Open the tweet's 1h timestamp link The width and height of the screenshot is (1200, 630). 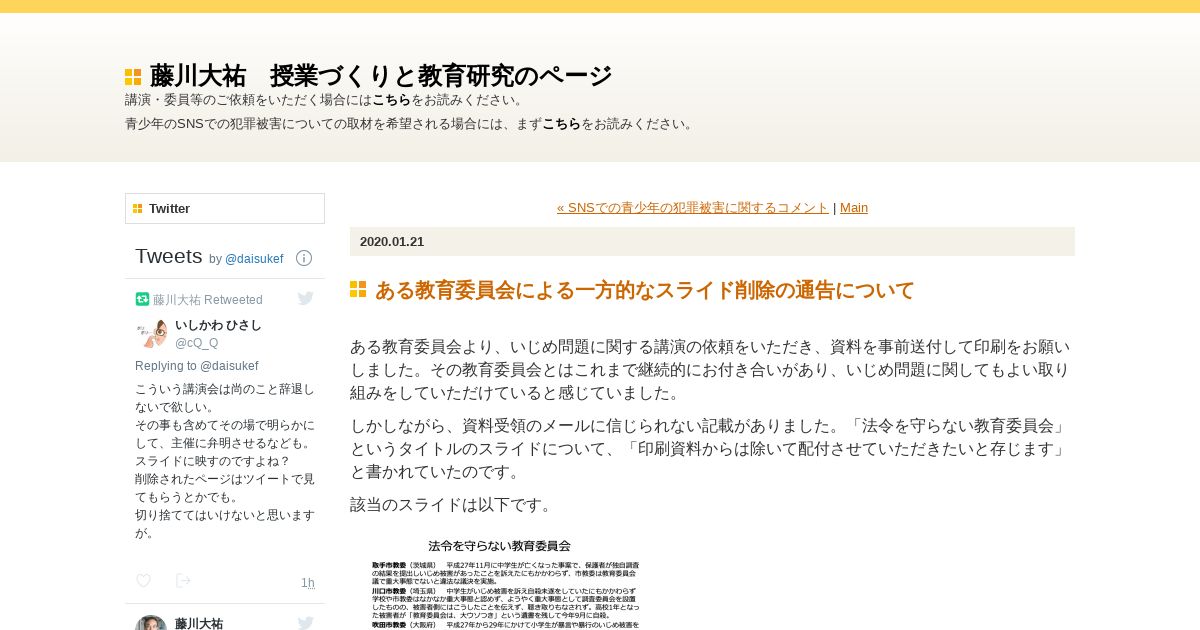coord(308,583)
